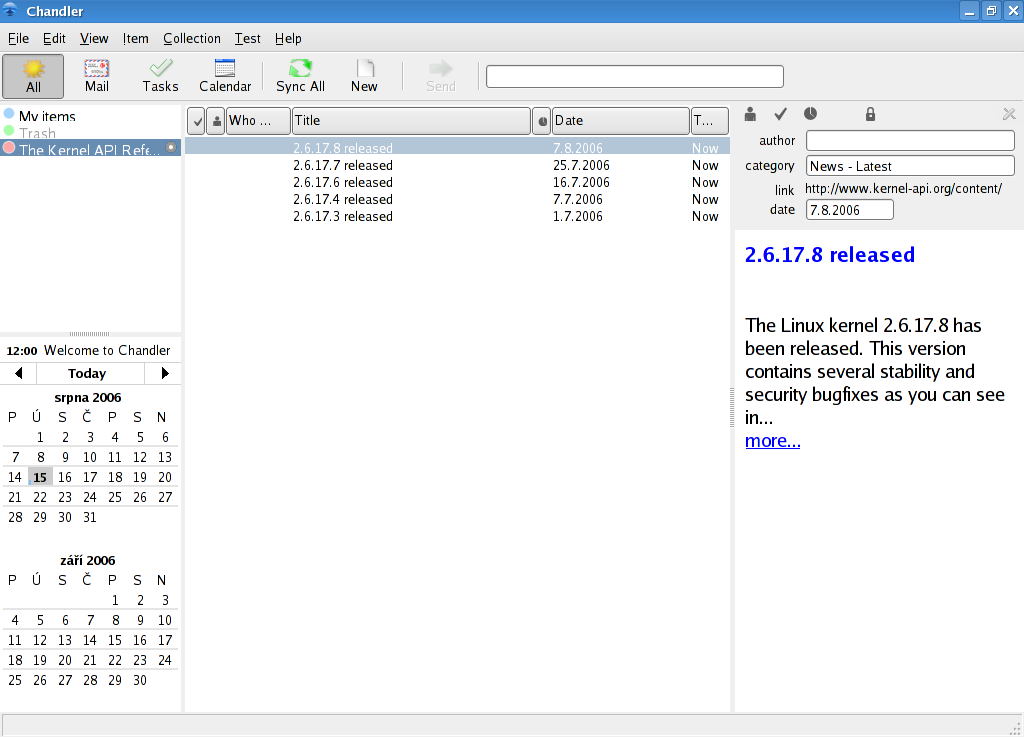Go to next month in mini calendar
This screenshot has width=1024, height=737.
[x=165, y=373]
